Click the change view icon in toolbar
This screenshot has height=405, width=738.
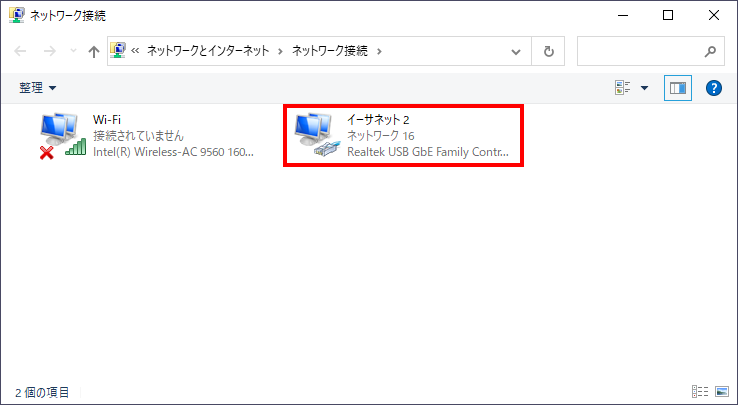(623, 88)
